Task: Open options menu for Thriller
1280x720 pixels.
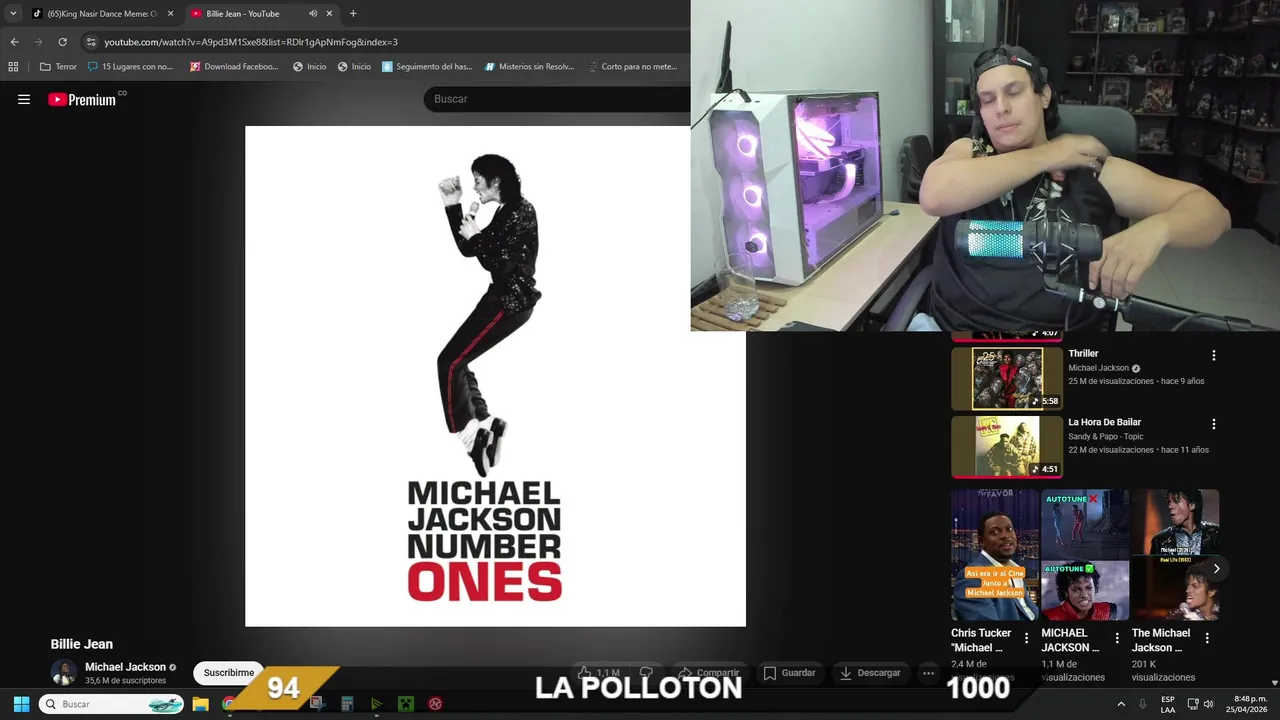Action: tap(1214, 356)
